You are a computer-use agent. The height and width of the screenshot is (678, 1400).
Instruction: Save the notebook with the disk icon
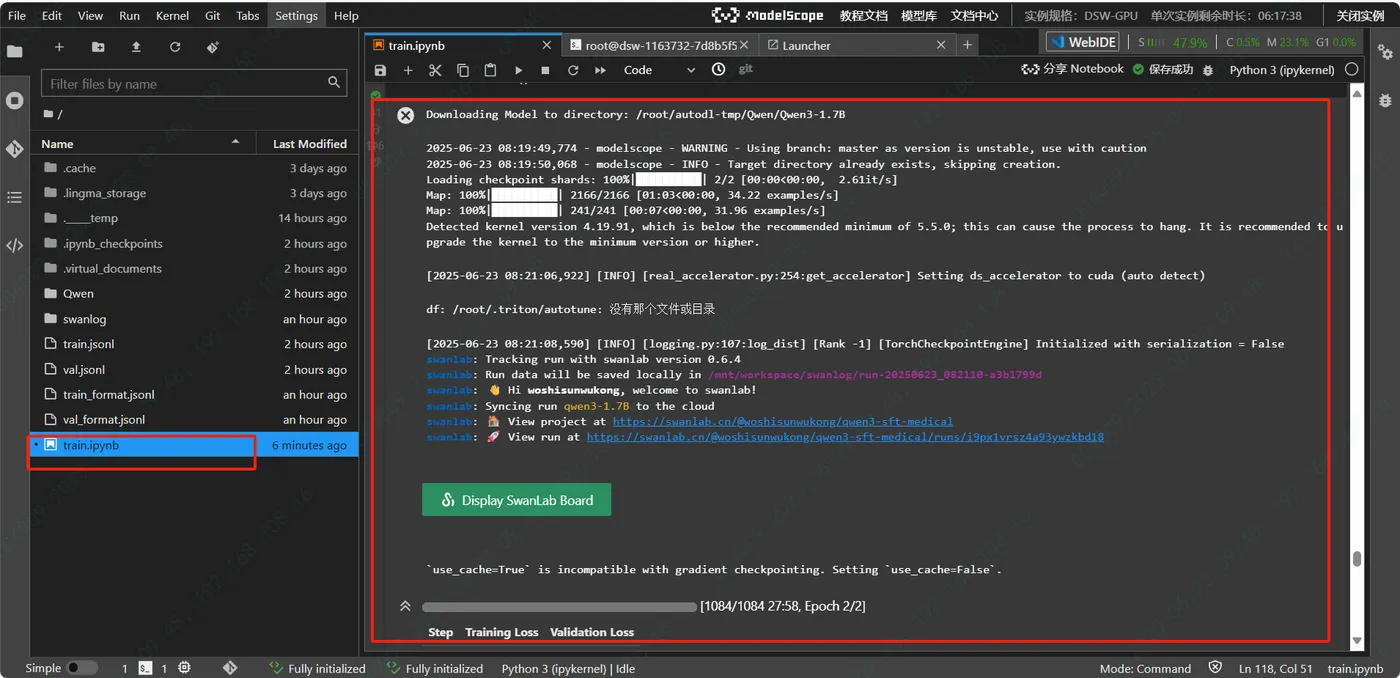(380, 70)
